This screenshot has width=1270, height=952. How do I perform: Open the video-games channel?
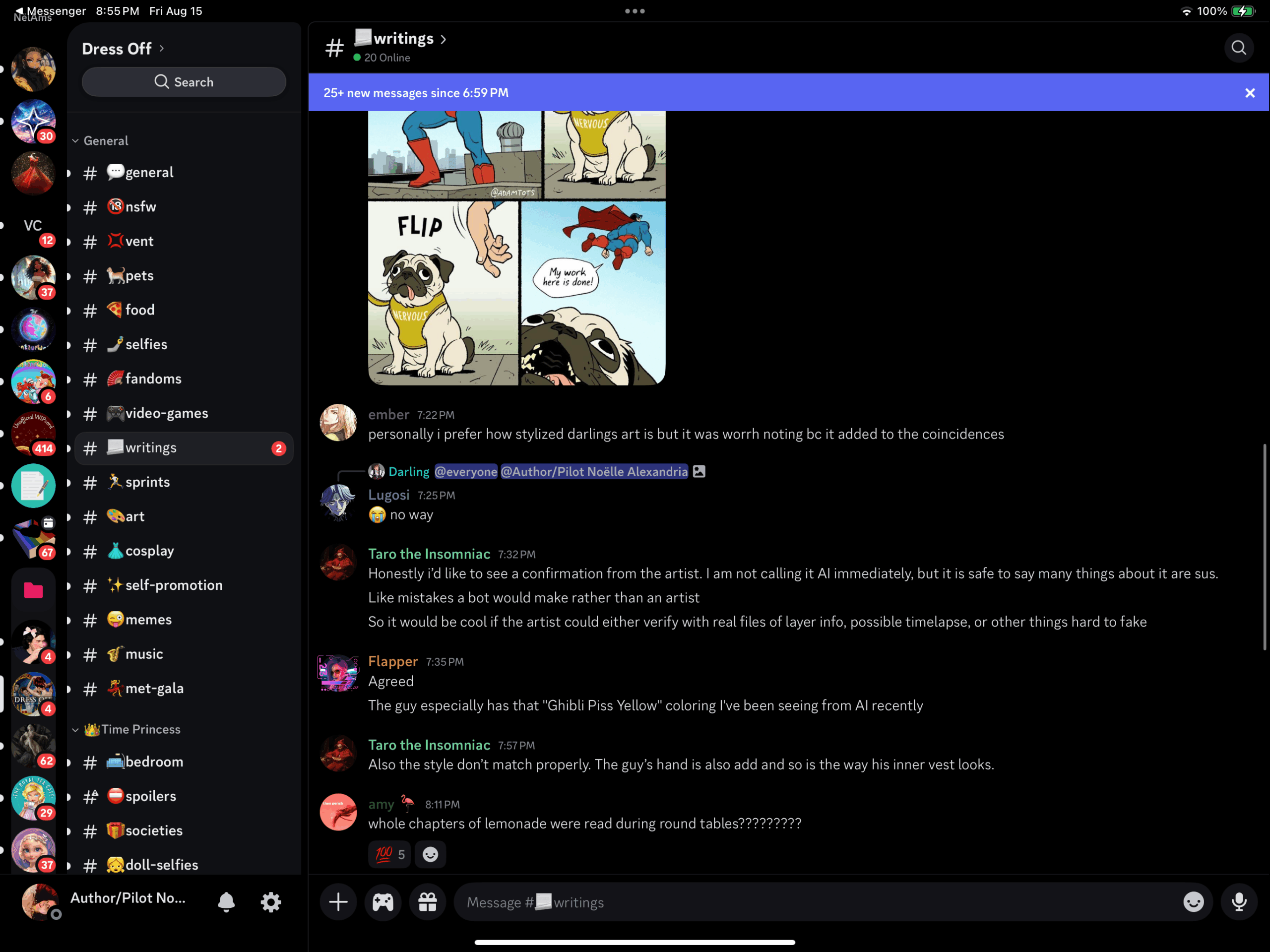[x=167, y=413]
